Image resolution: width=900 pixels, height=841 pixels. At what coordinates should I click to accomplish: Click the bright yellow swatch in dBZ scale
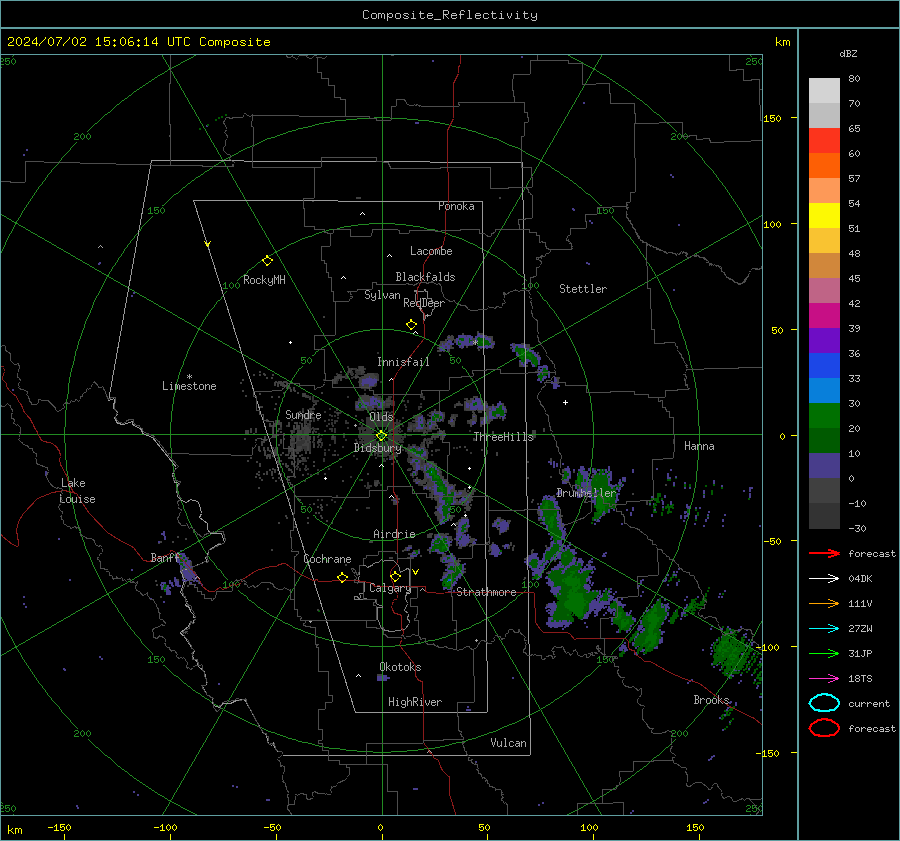[x=824, y=216]
